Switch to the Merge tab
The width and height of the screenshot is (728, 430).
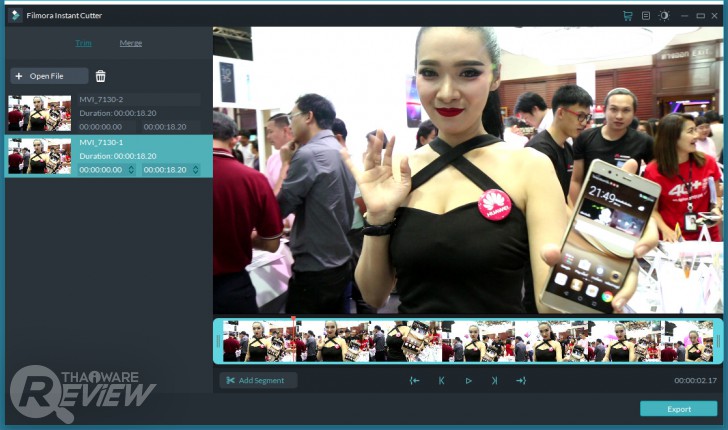coord(131,43)
